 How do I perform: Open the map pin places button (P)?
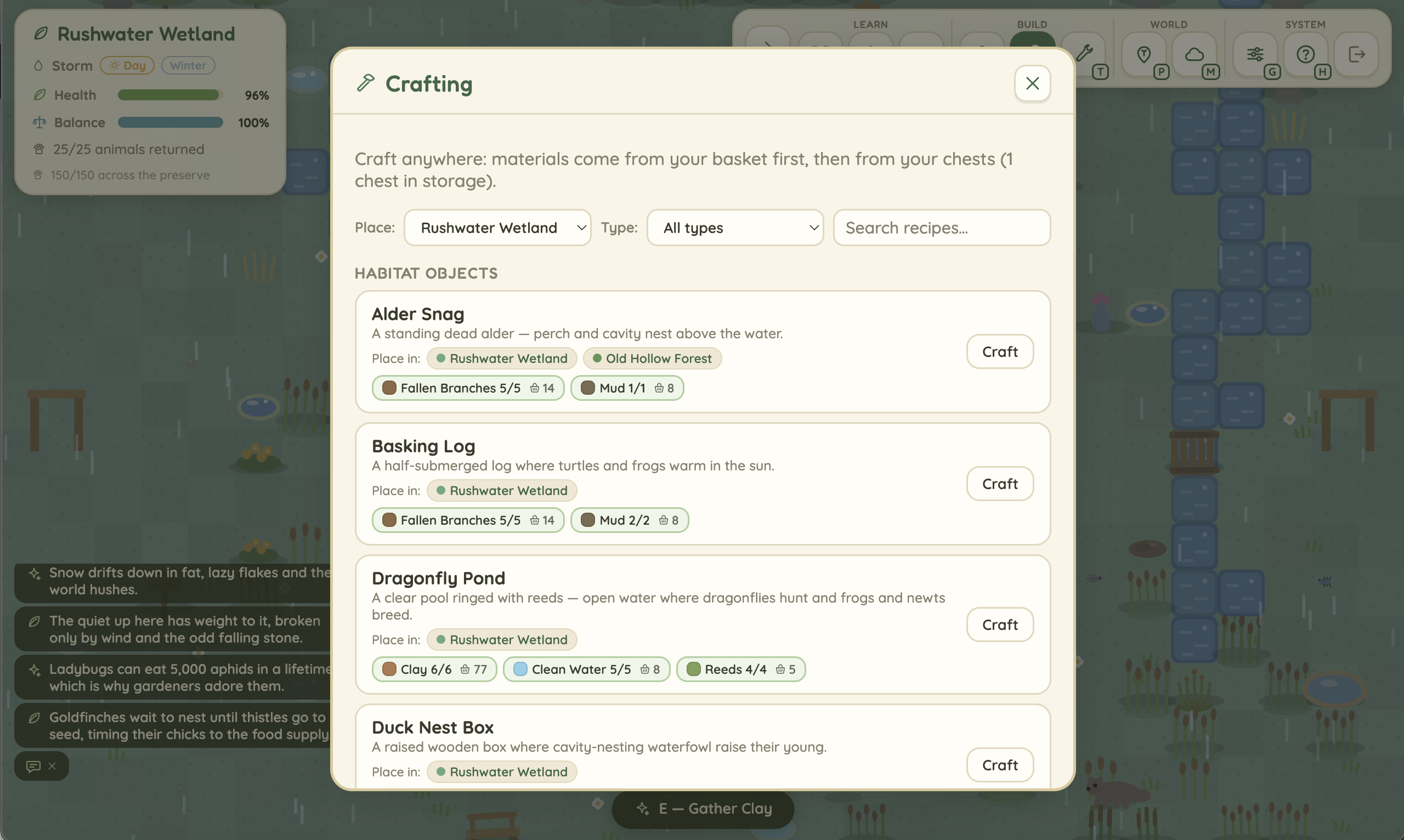1143,54
